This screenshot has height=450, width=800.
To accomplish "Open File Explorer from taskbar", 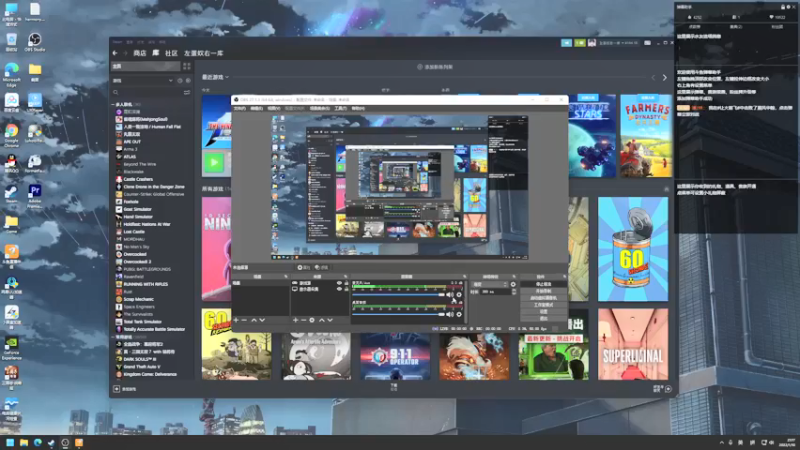I will [x=23, y=442].
